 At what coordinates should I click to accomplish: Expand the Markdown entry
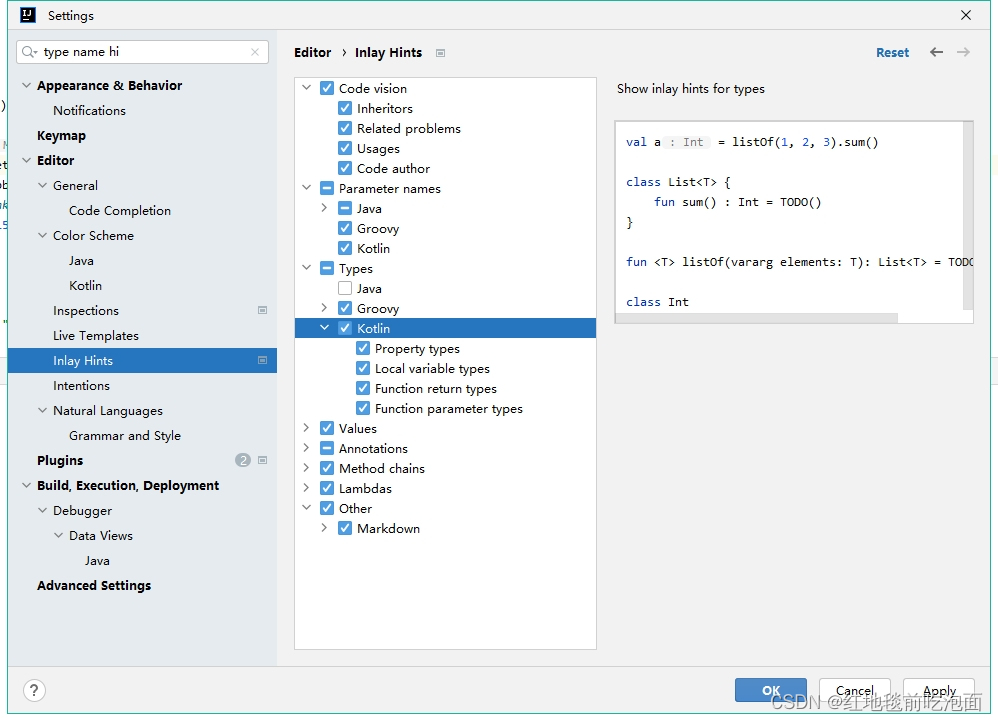coord(324,528)
